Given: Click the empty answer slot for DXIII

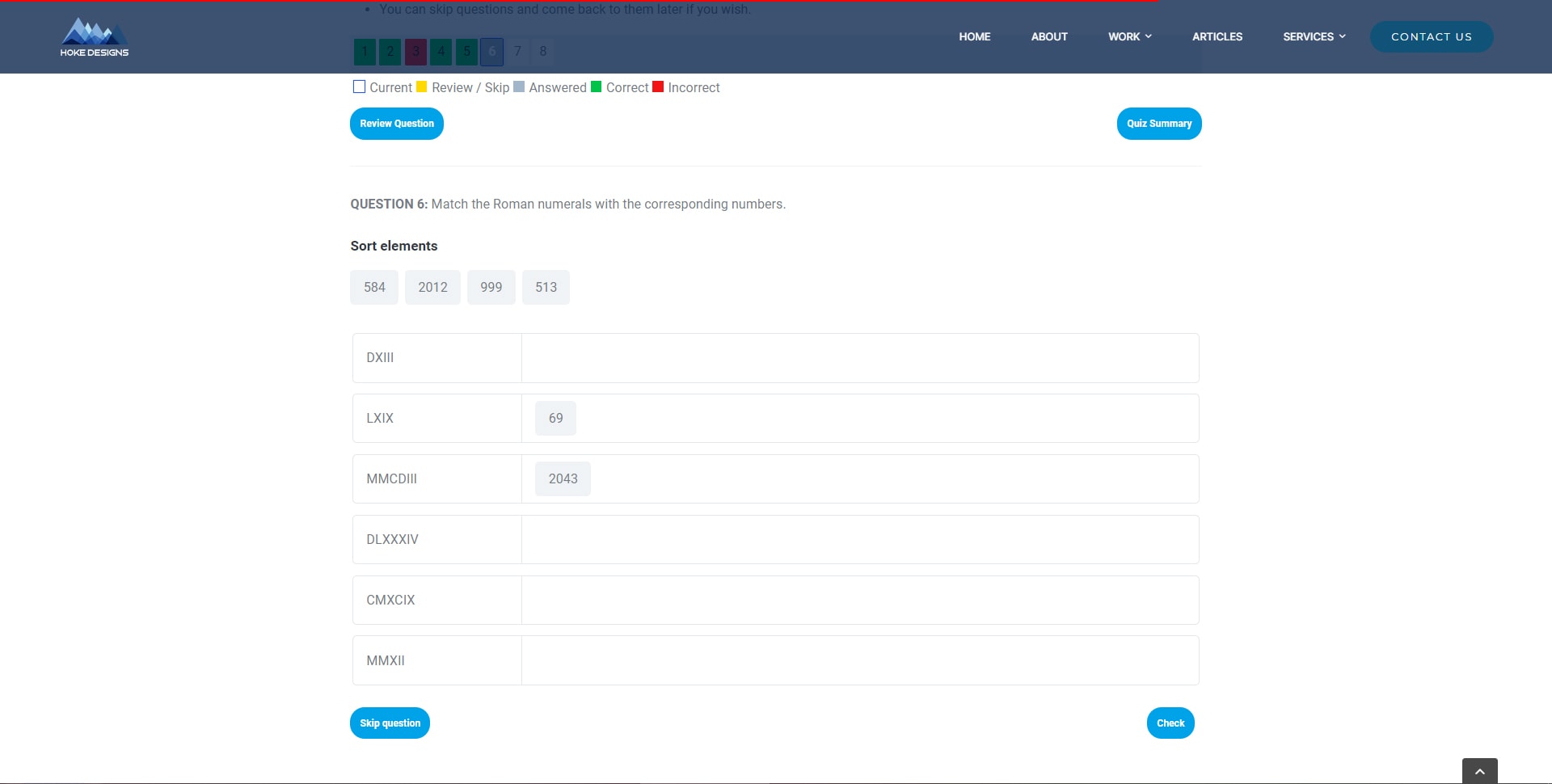Looking at the screenshot, I should pyautogui.click(x=859, y=358).
